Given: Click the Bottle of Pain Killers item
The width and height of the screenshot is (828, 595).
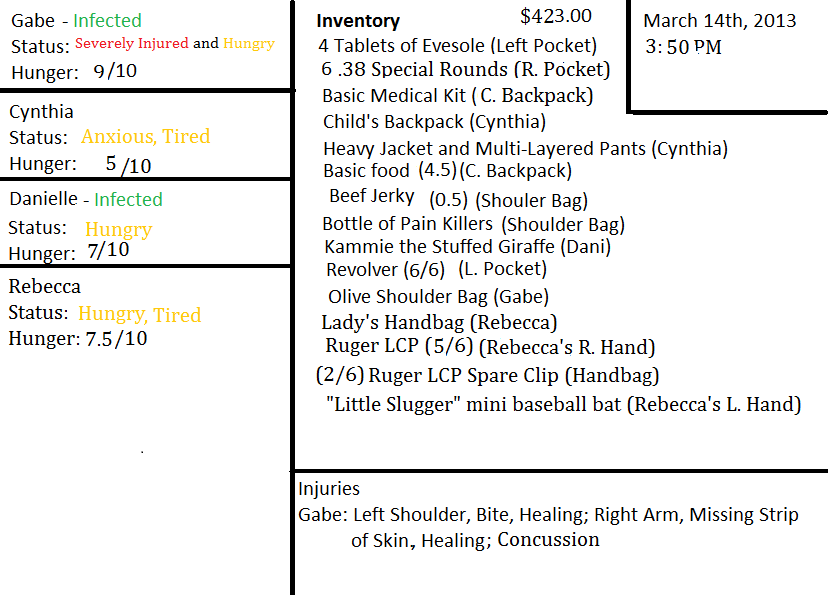Looking at the screenshot, I should coord(472,224).
